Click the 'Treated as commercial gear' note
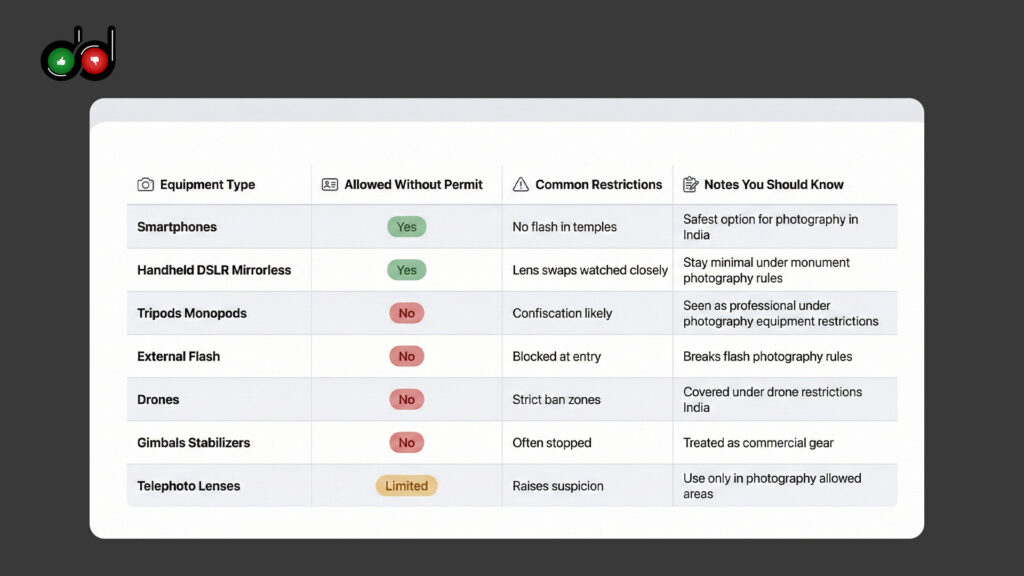The width and height of the screenshot is (1024, 576). point(758,443)
